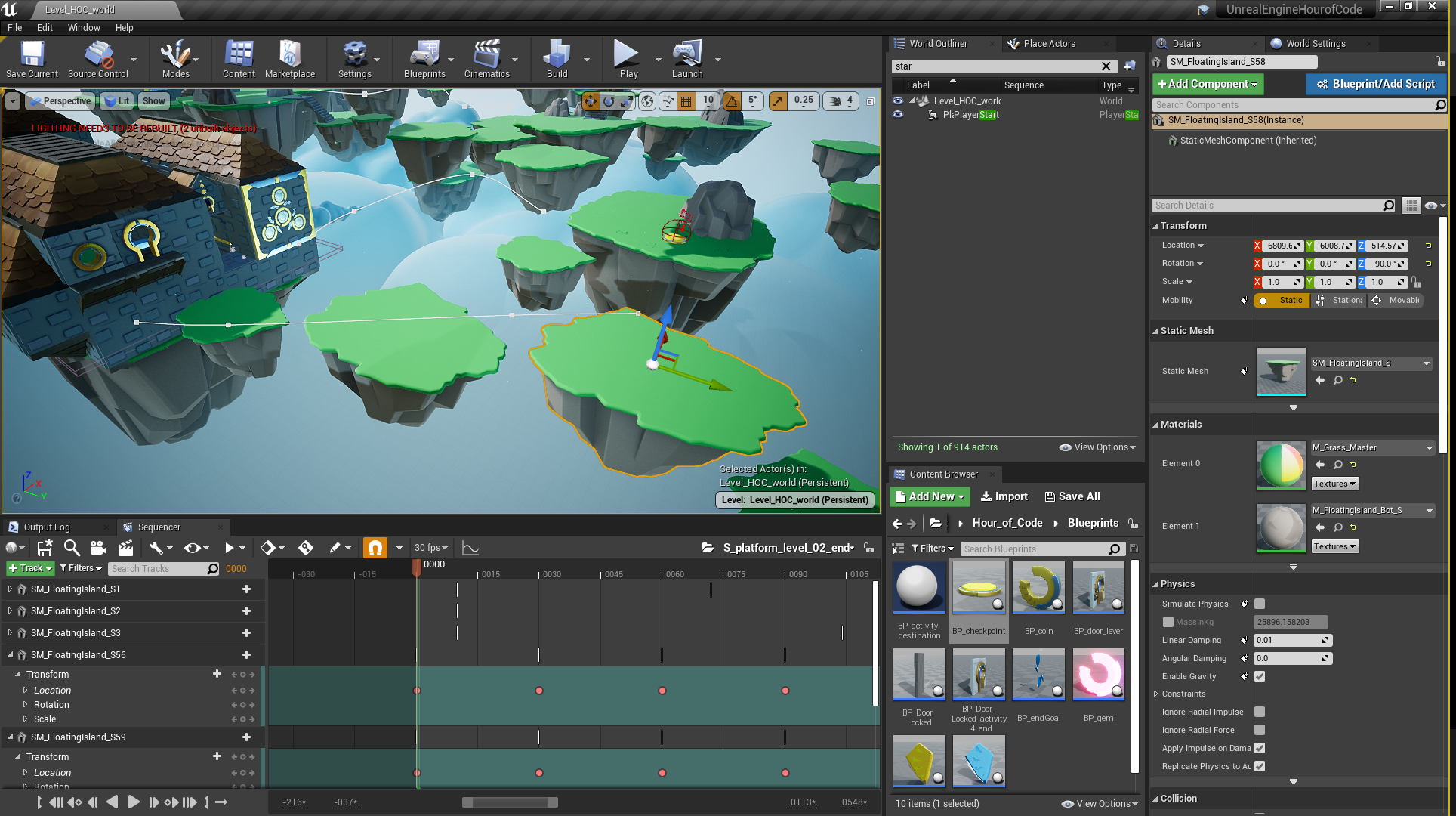Click the Save Current toolbar icon
The width and height of the screenshot is (1456, 816).
[32, 59]
